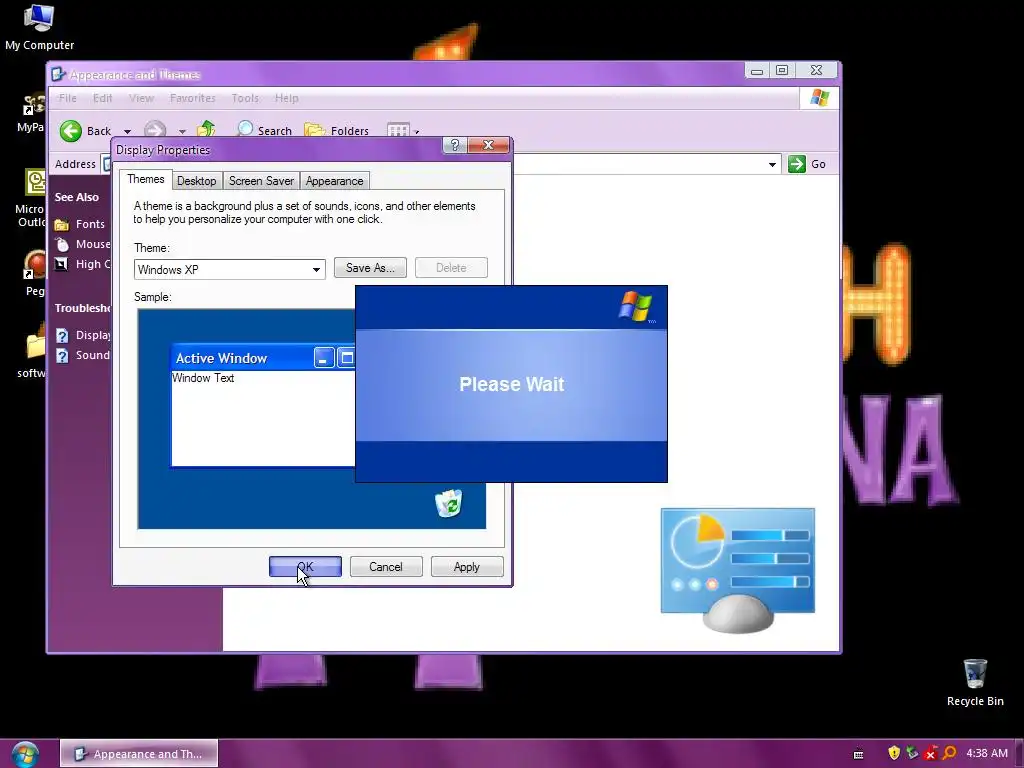This screenshot has height=768, width=1024.
Task: Click the sample window minimize button
Action: click(x=324, y=358)
